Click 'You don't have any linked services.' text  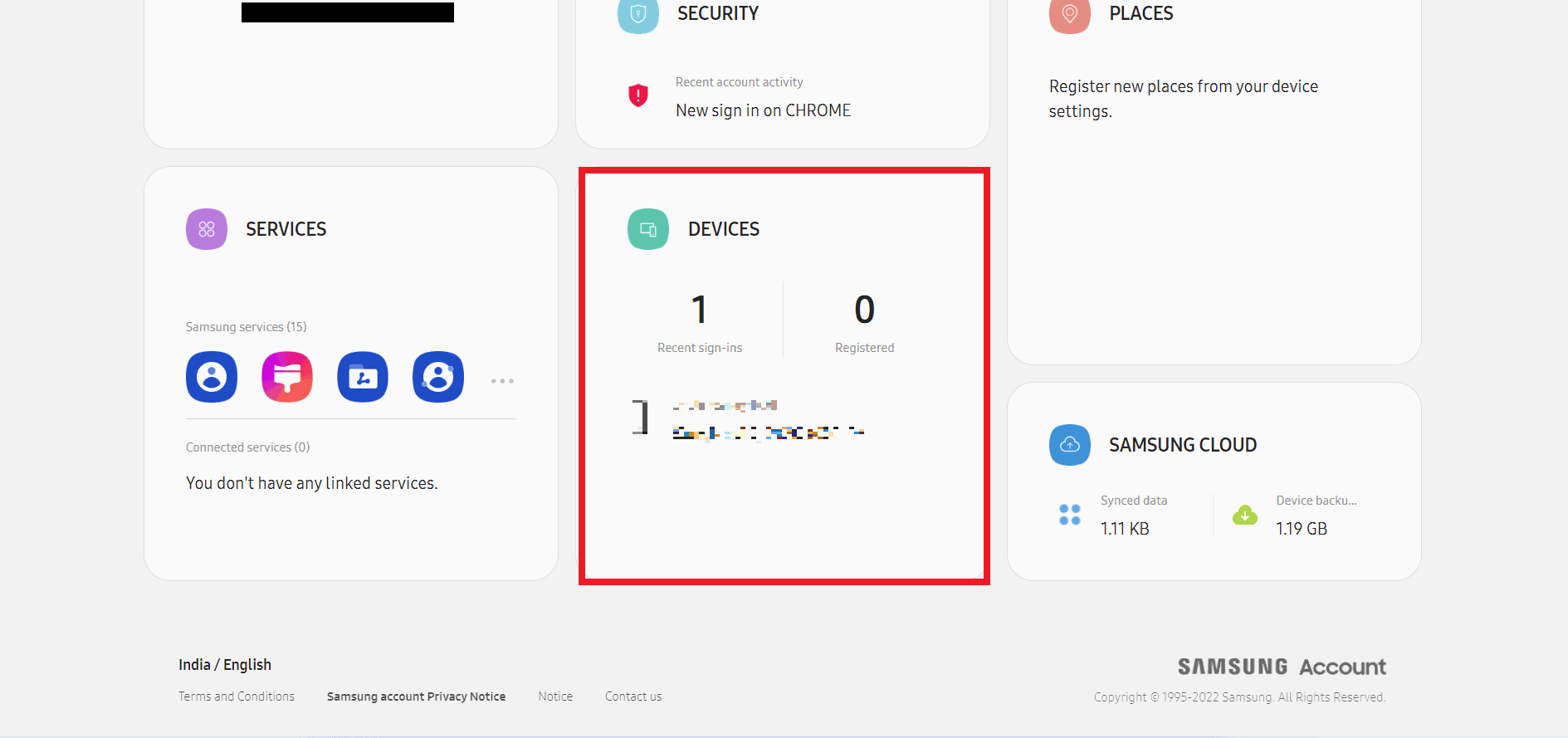312,483
